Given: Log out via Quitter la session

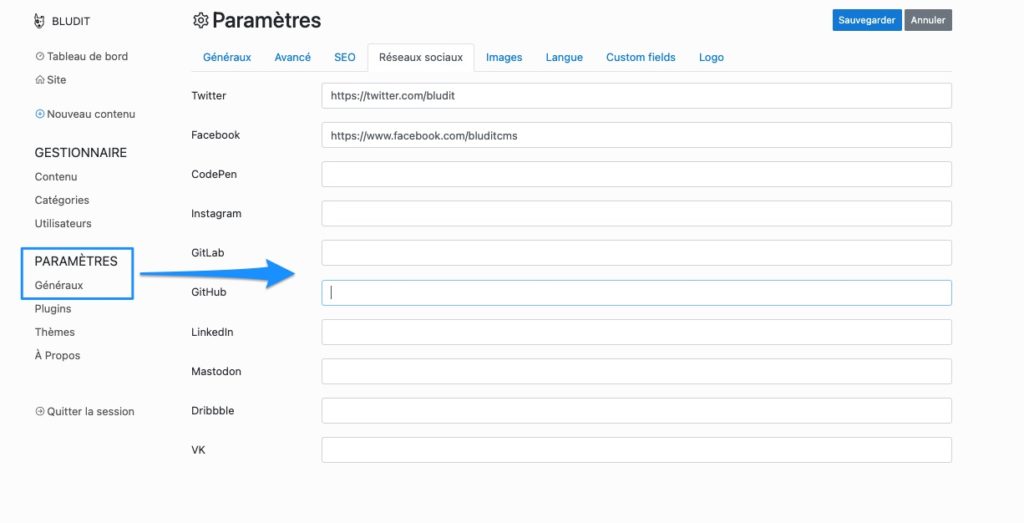Looking at the screenshot, I should (90, 411).
